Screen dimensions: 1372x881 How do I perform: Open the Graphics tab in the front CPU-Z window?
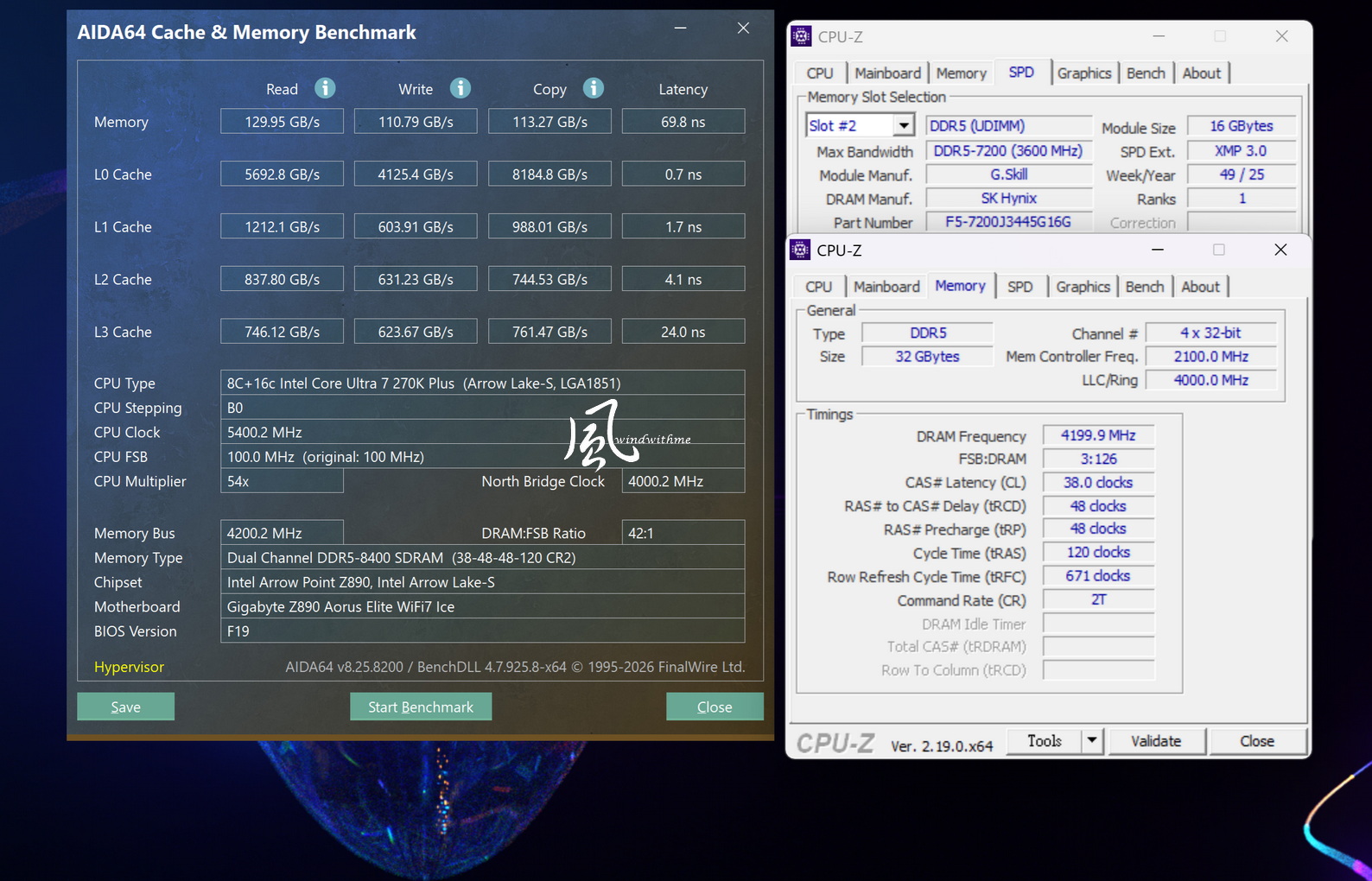(1083, 287)
